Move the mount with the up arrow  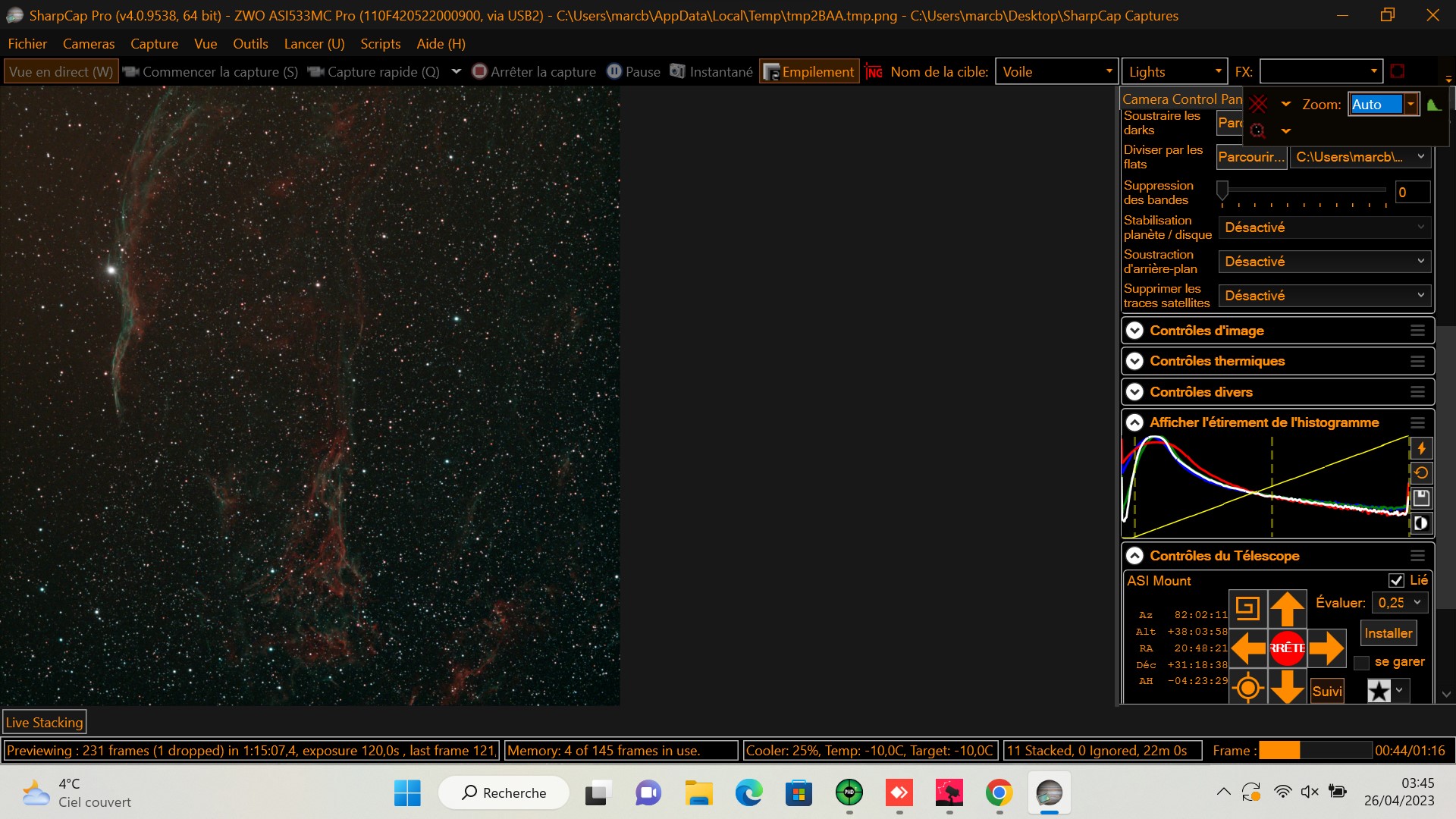1287,609
